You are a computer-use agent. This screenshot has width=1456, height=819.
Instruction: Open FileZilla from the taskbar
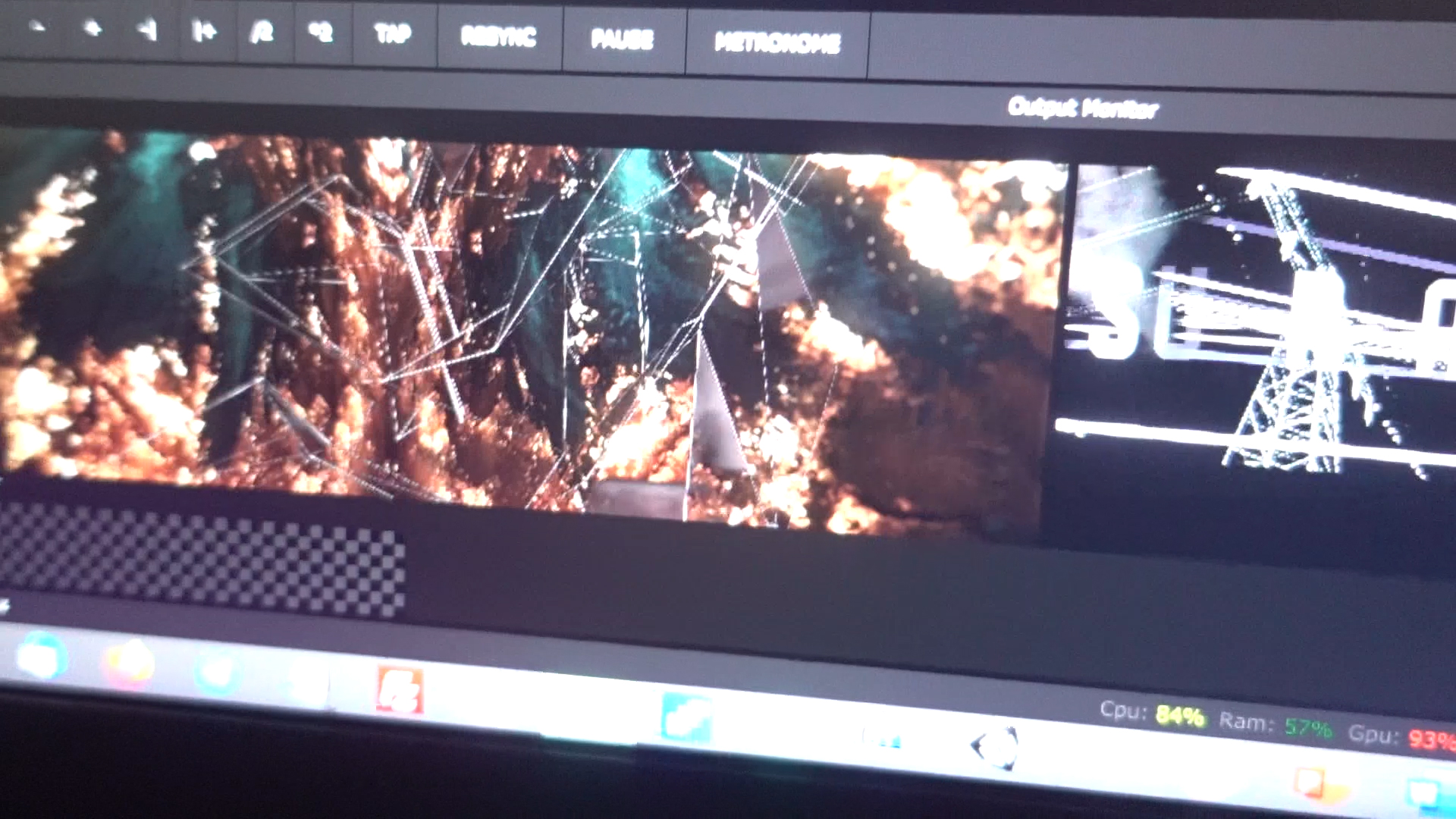(399, 690)
